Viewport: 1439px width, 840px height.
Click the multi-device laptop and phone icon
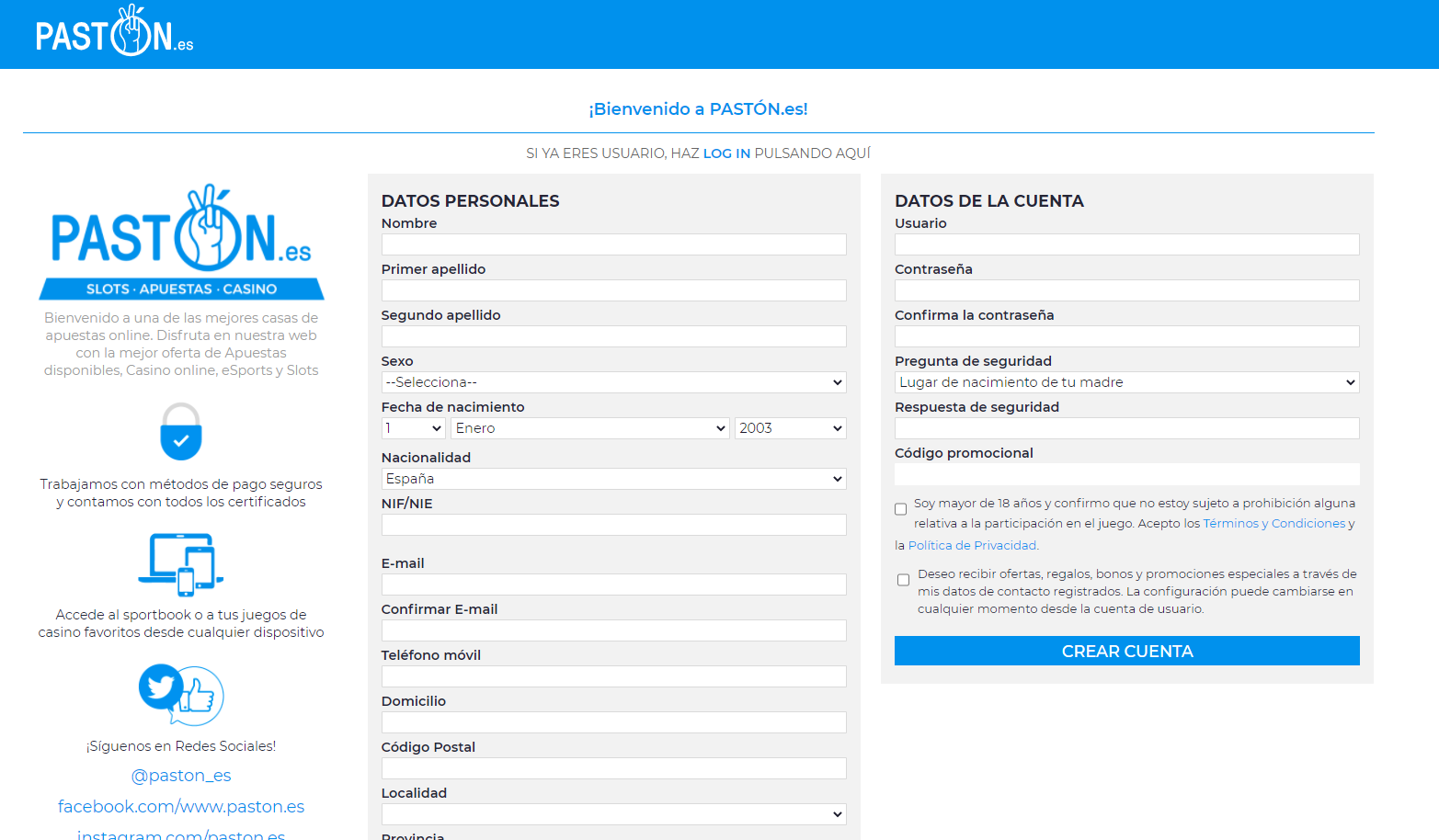coord(181,564)
